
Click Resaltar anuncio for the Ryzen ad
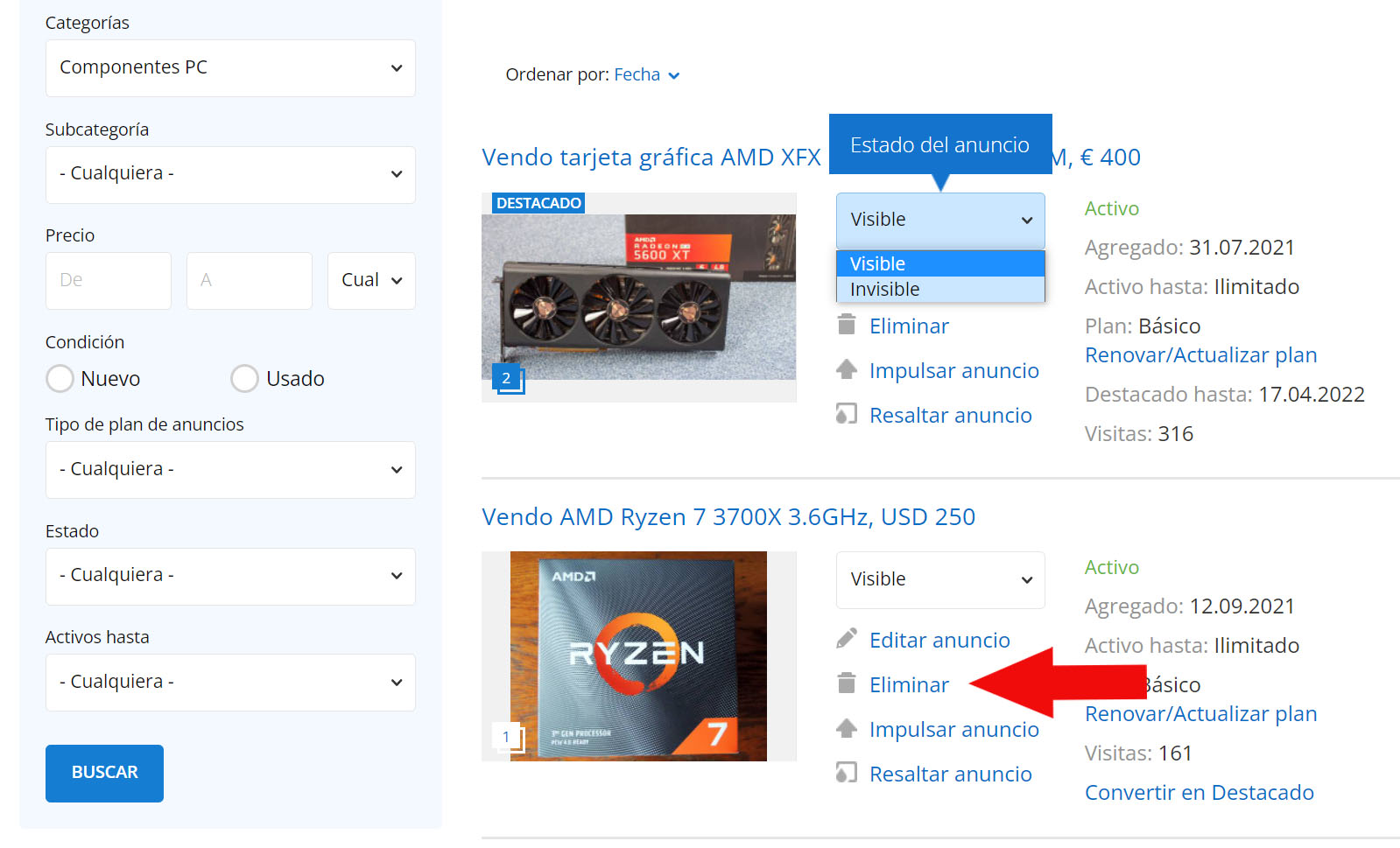(x=951, y=774)
